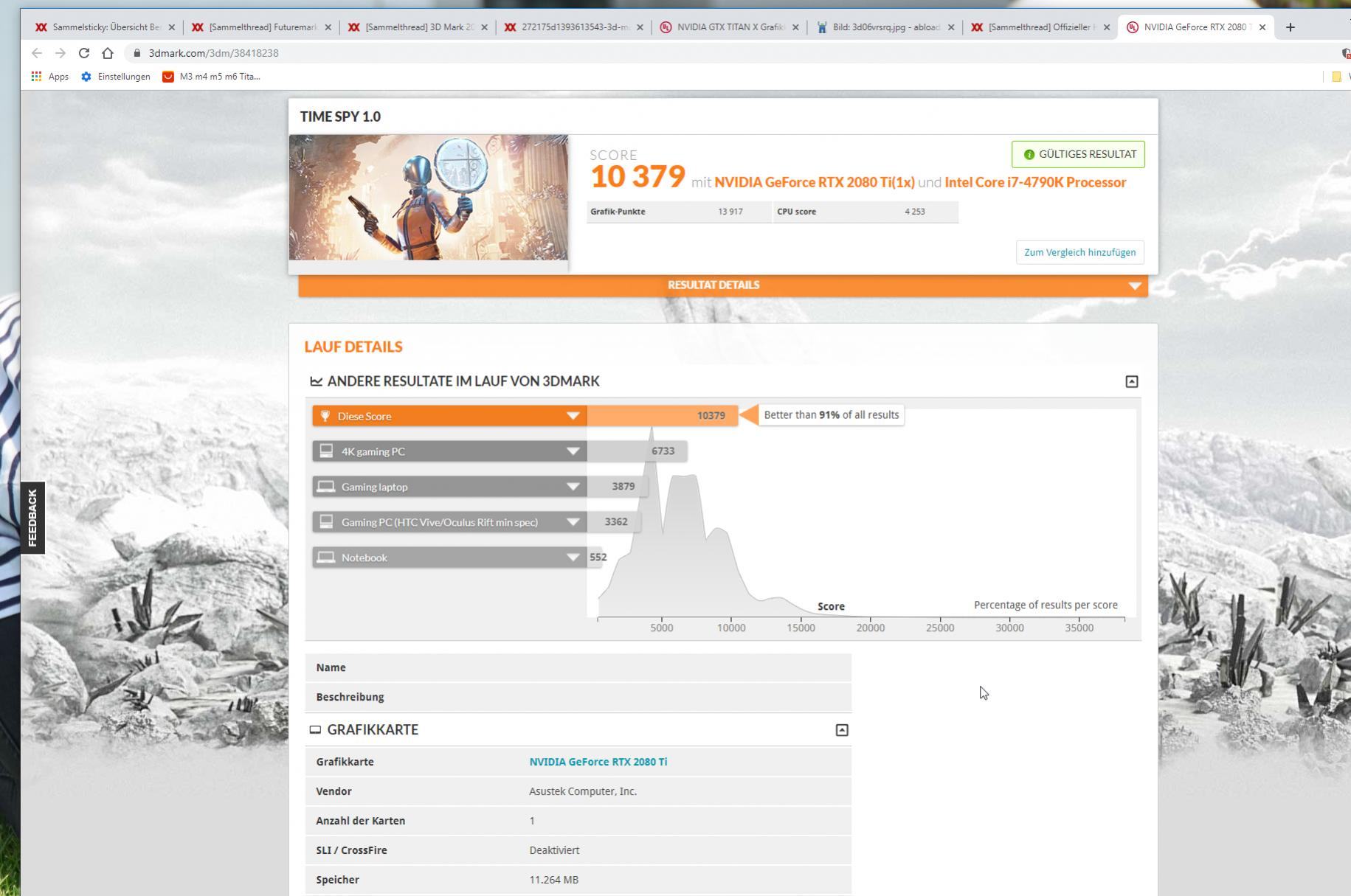Click Zum Vergleich hinzufügen button

click(x=1079, y=252)
